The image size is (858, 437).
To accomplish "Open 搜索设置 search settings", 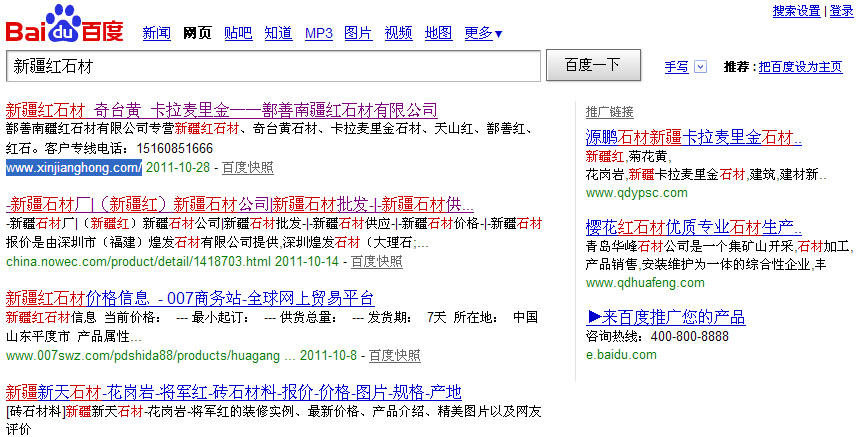I will click(x=796, y=11).
